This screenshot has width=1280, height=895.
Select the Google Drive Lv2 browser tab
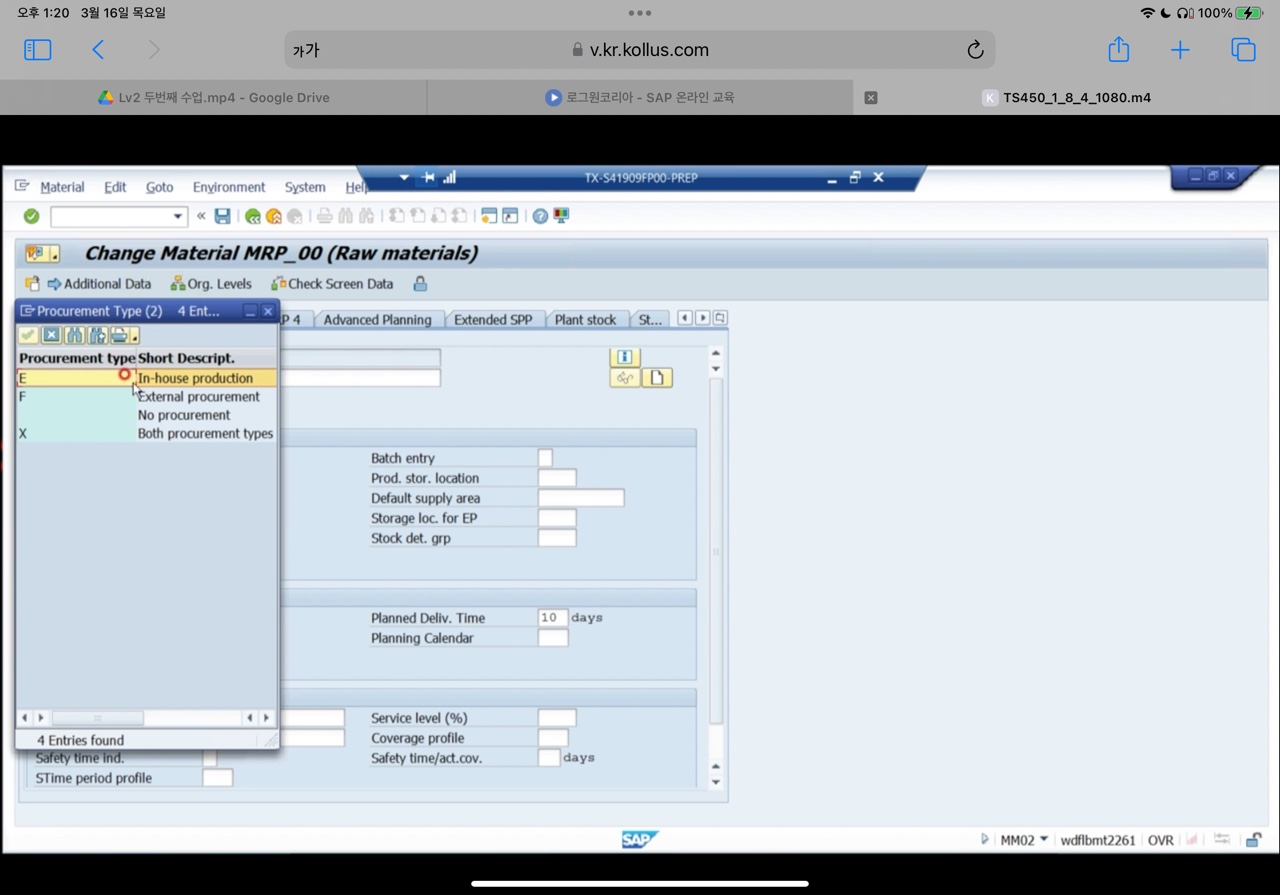click(214, 97)
